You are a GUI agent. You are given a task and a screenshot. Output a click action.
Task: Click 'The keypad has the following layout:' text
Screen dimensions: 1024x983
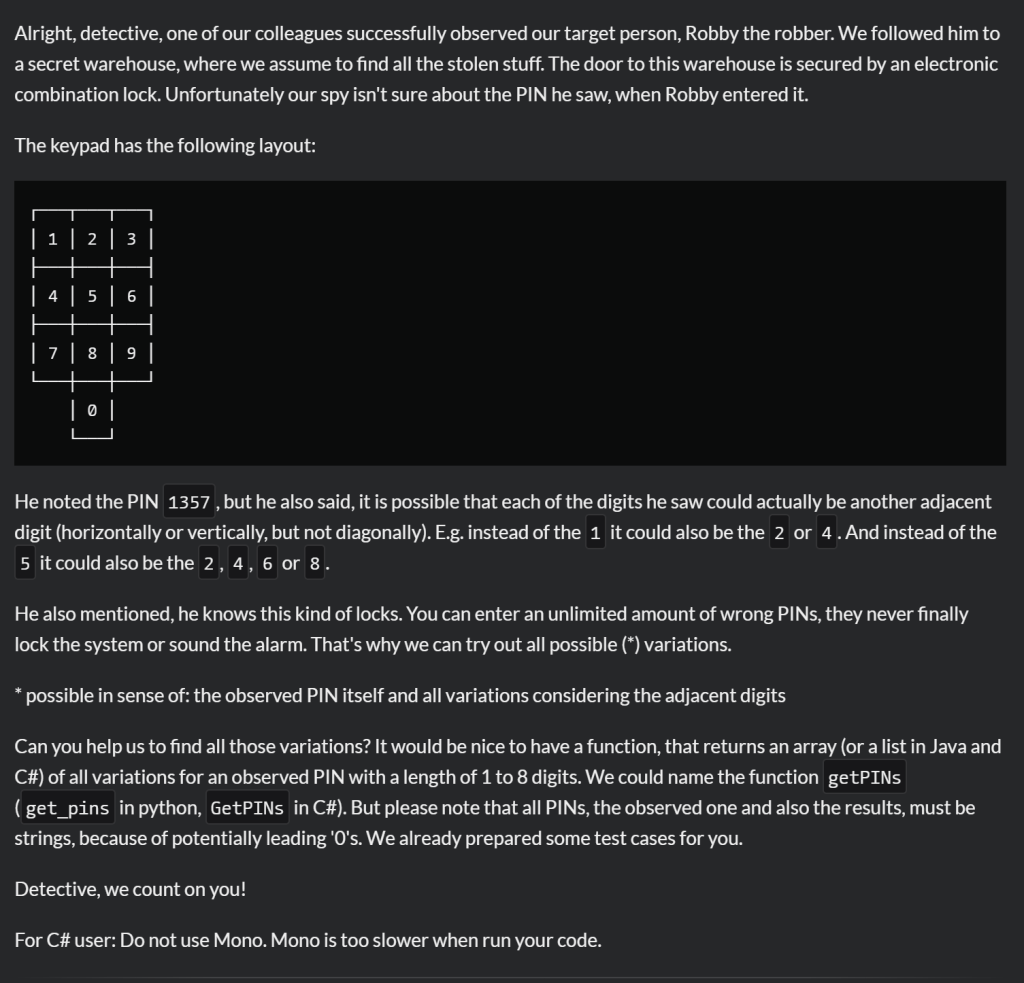click(165, 146)
